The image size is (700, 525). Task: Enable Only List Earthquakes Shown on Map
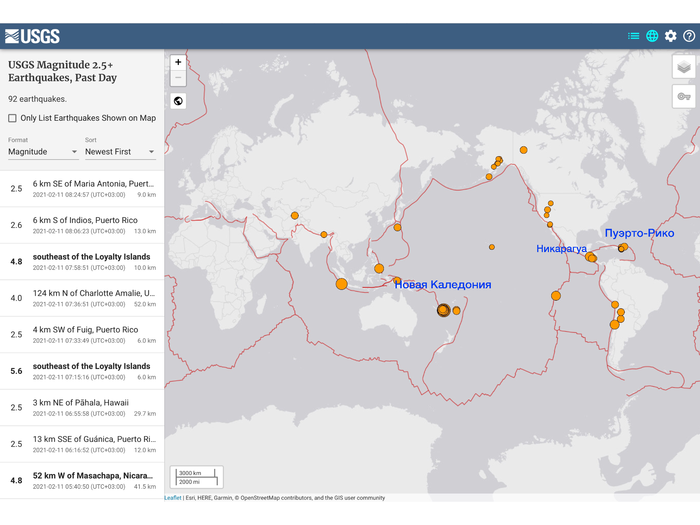click(12, 118)
